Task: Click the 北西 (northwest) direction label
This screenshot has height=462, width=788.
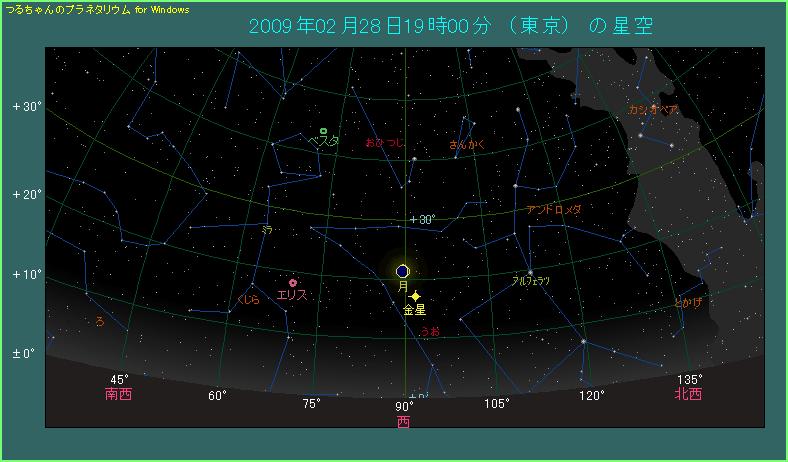Action: [688, 394]
